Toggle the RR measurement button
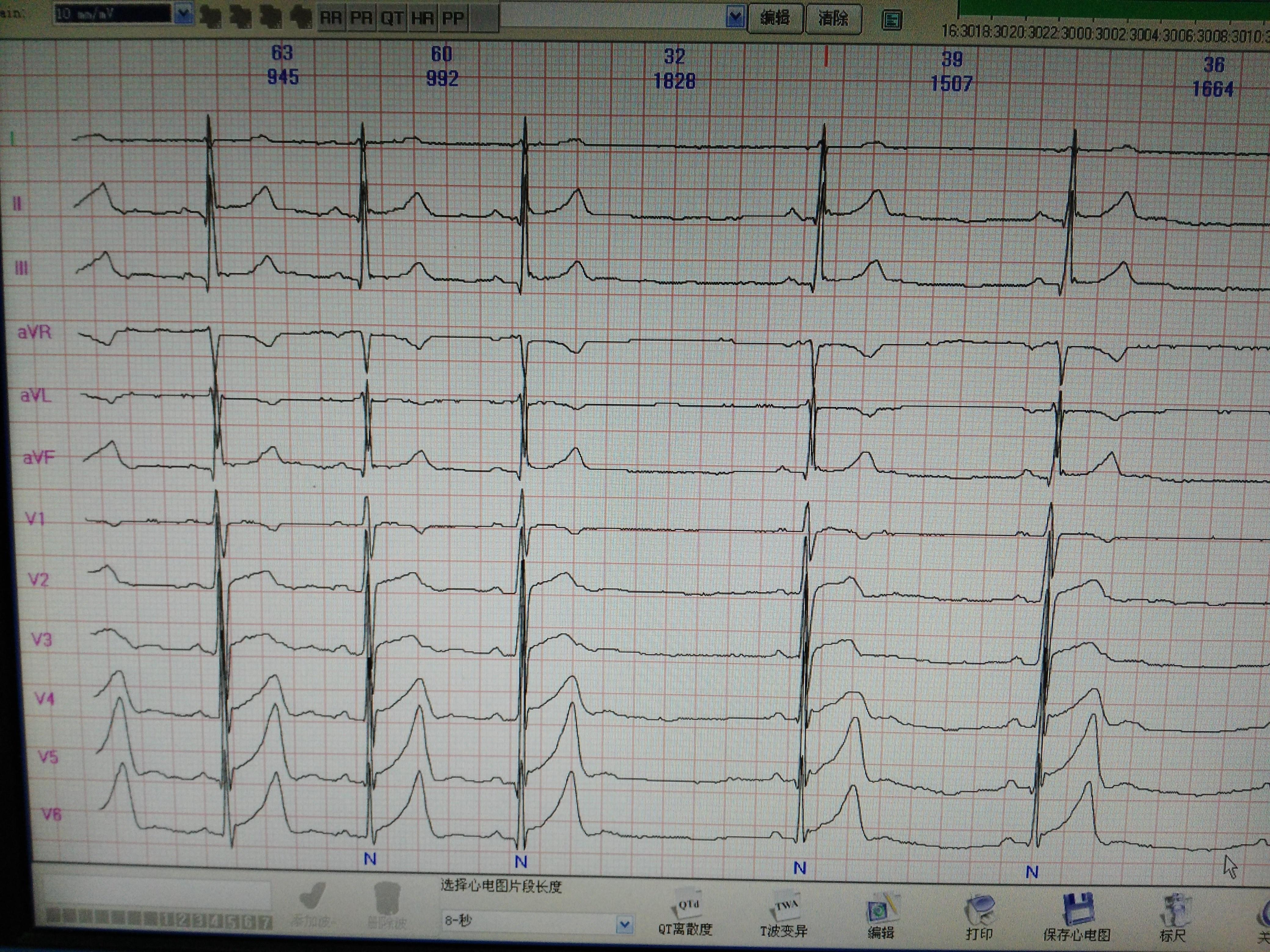The width and height of the screenshot is (1270, 952). click(331, 18)
